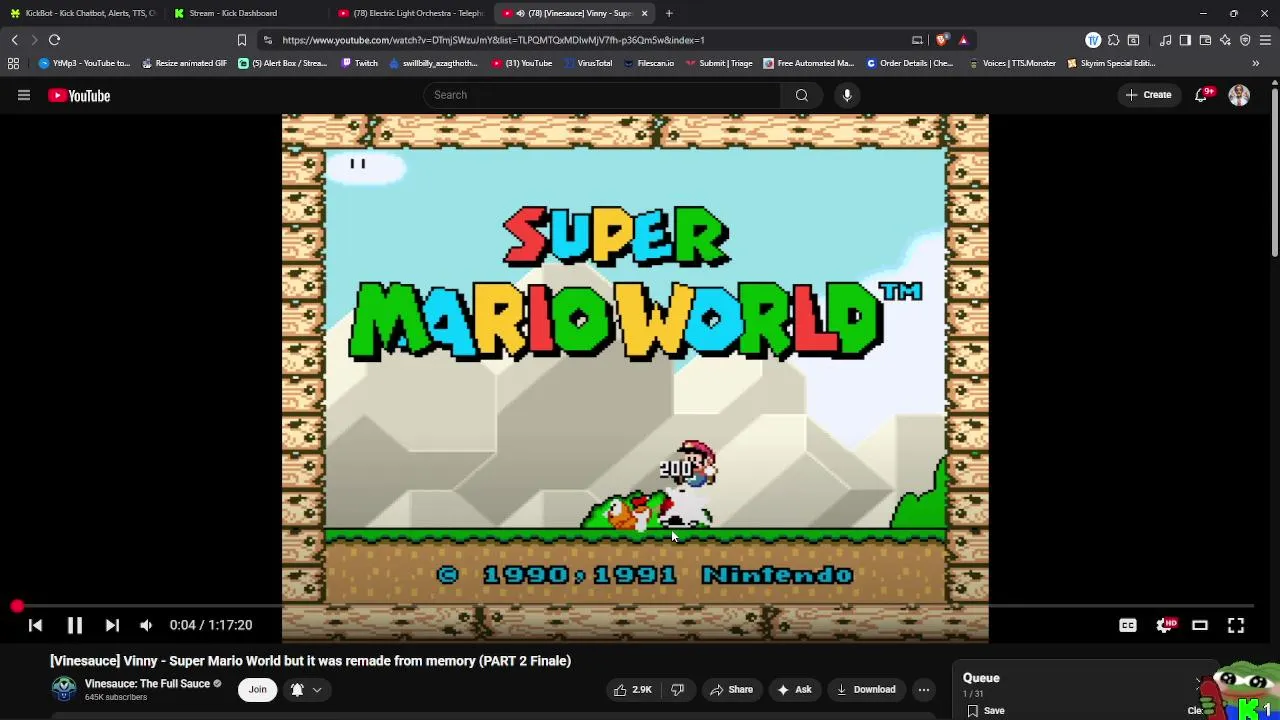Image resolution: width=1280 pixels, height=720 pixels.
Task: Open video settings gear with HD badge
Action: point(1165,625)
